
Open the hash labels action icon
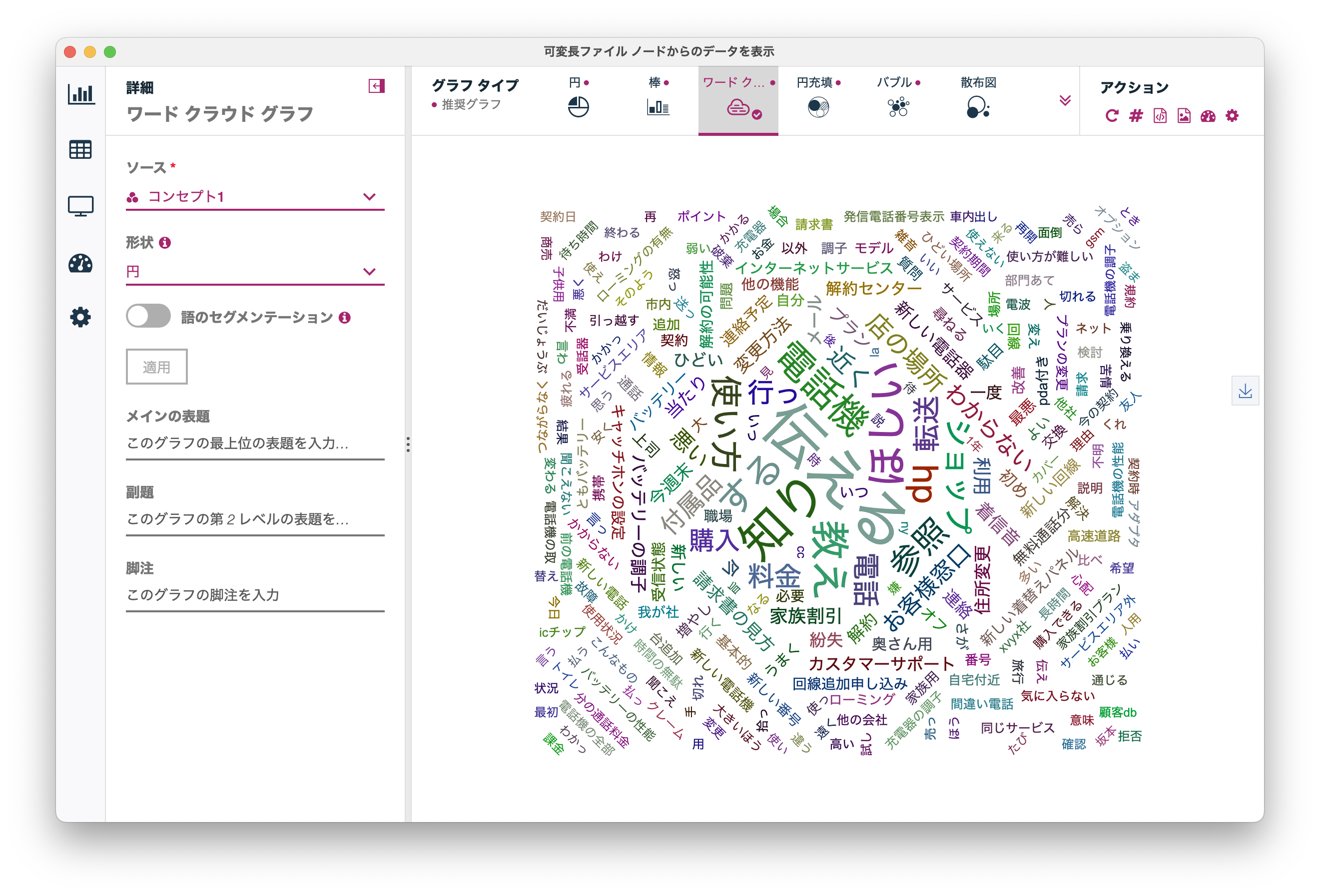[1136, 116]
